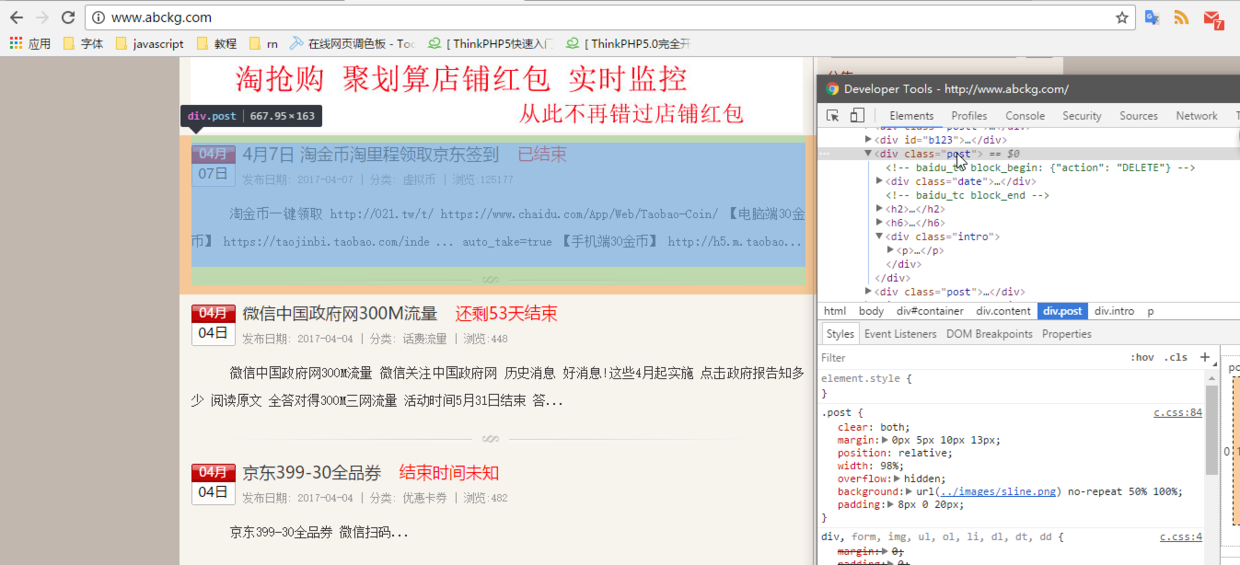The image size is (1240, 565).
Task: Expand the p node inside intro
Action: click(890, 250)
